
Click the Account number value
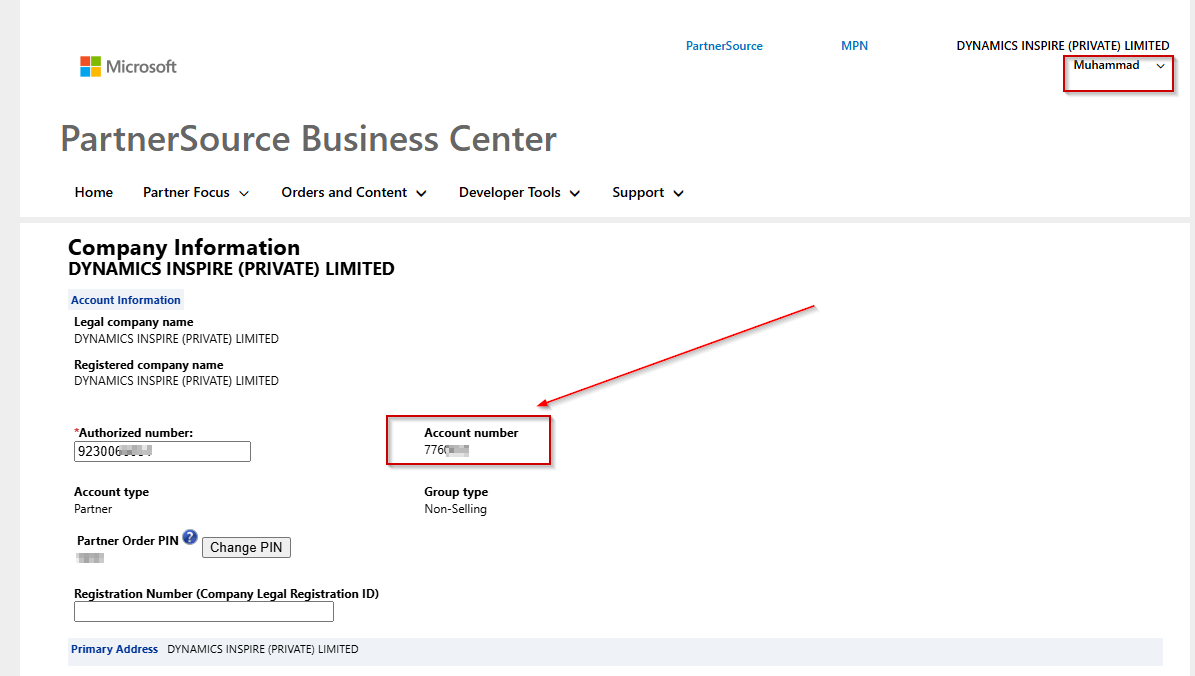pyautogui.click(x=446, y=451)
